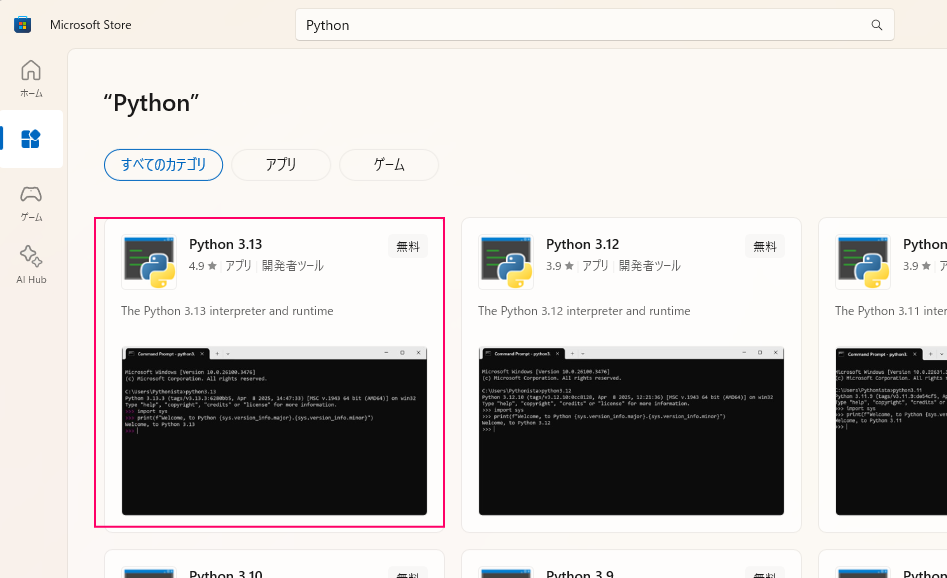Open the Python 3.10 result card

tap(274, 565)
